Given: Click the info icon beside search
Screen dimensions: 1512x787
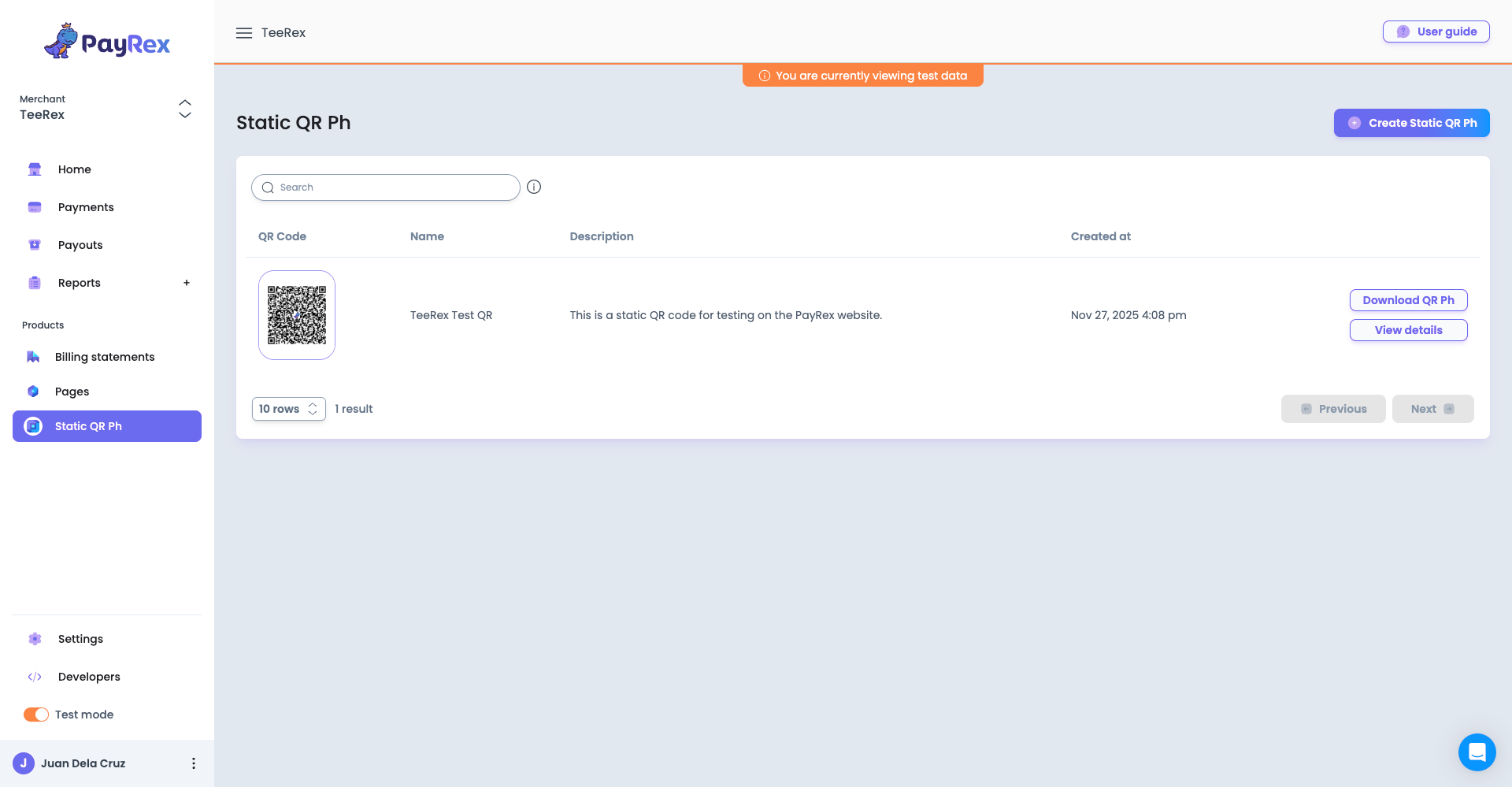Looking at the screenshot, I should [534, 187].
